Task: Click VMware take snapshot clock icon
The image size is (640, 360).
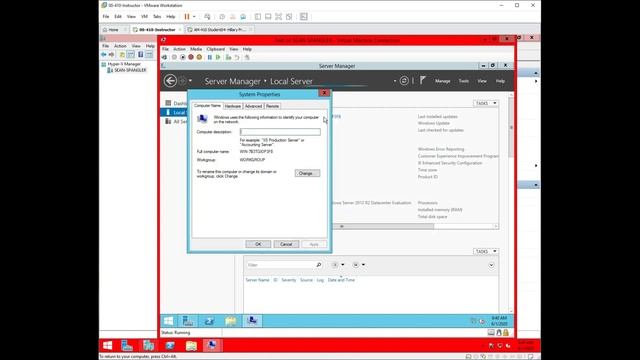Action: pyautogui.click(x=222, y=17)
